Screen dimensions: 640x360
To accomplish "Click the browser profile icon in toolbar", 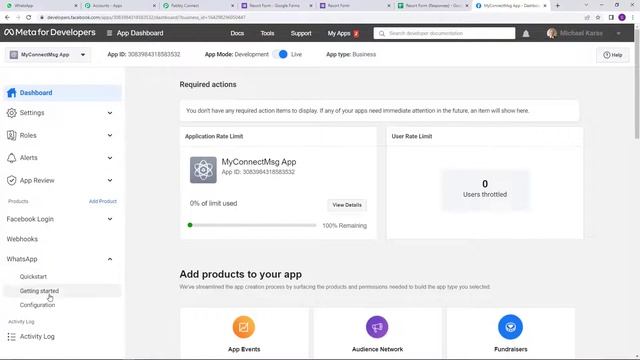I will point(622,17).
